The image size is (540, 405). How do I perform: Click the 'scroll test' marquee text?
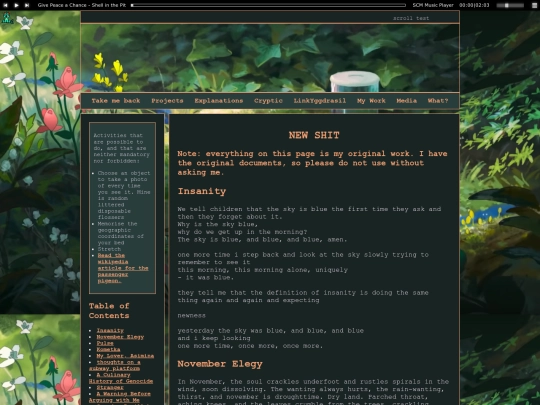point(411,18)
